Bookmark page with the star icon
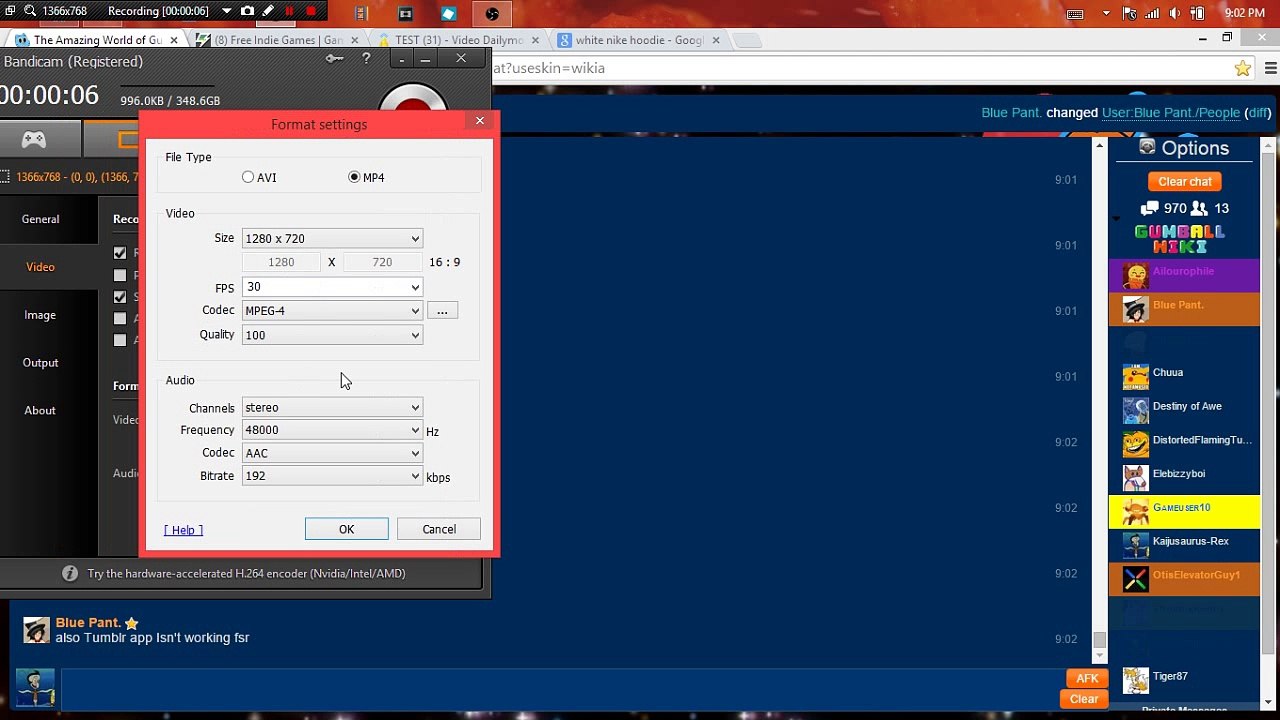 [1242, 68]
